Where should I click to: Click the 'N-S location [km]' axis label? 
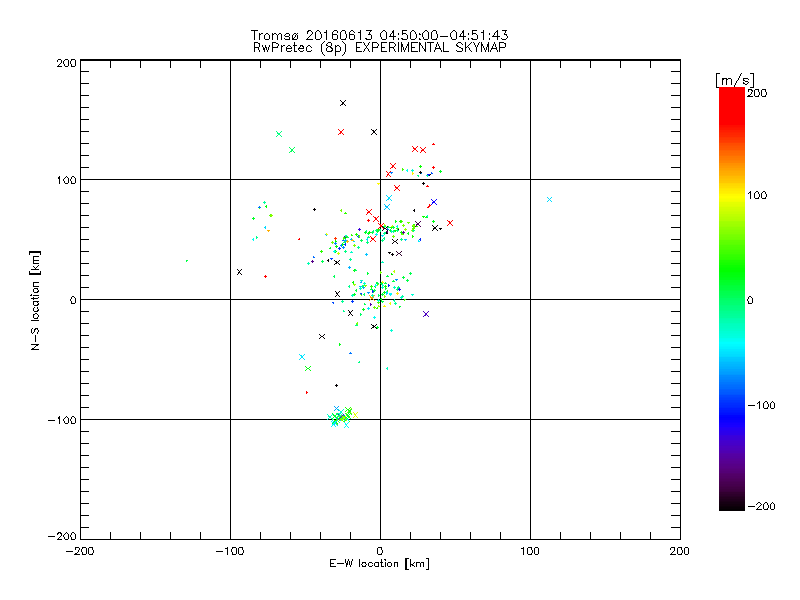[x=35, y=300]
